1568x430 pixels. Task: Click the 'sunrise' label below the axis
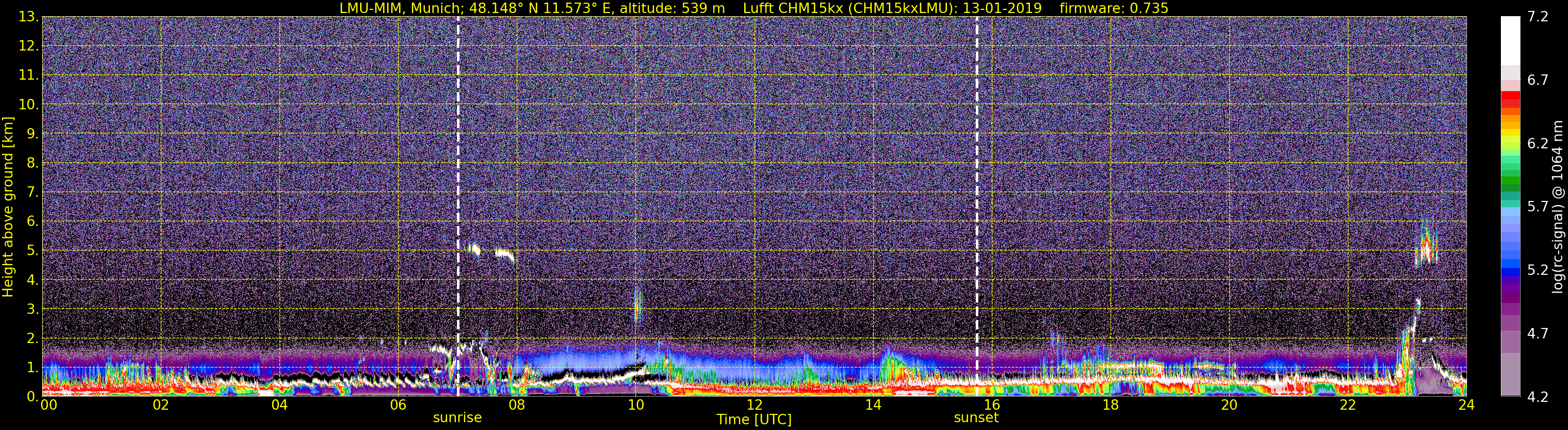pos(457,418)
